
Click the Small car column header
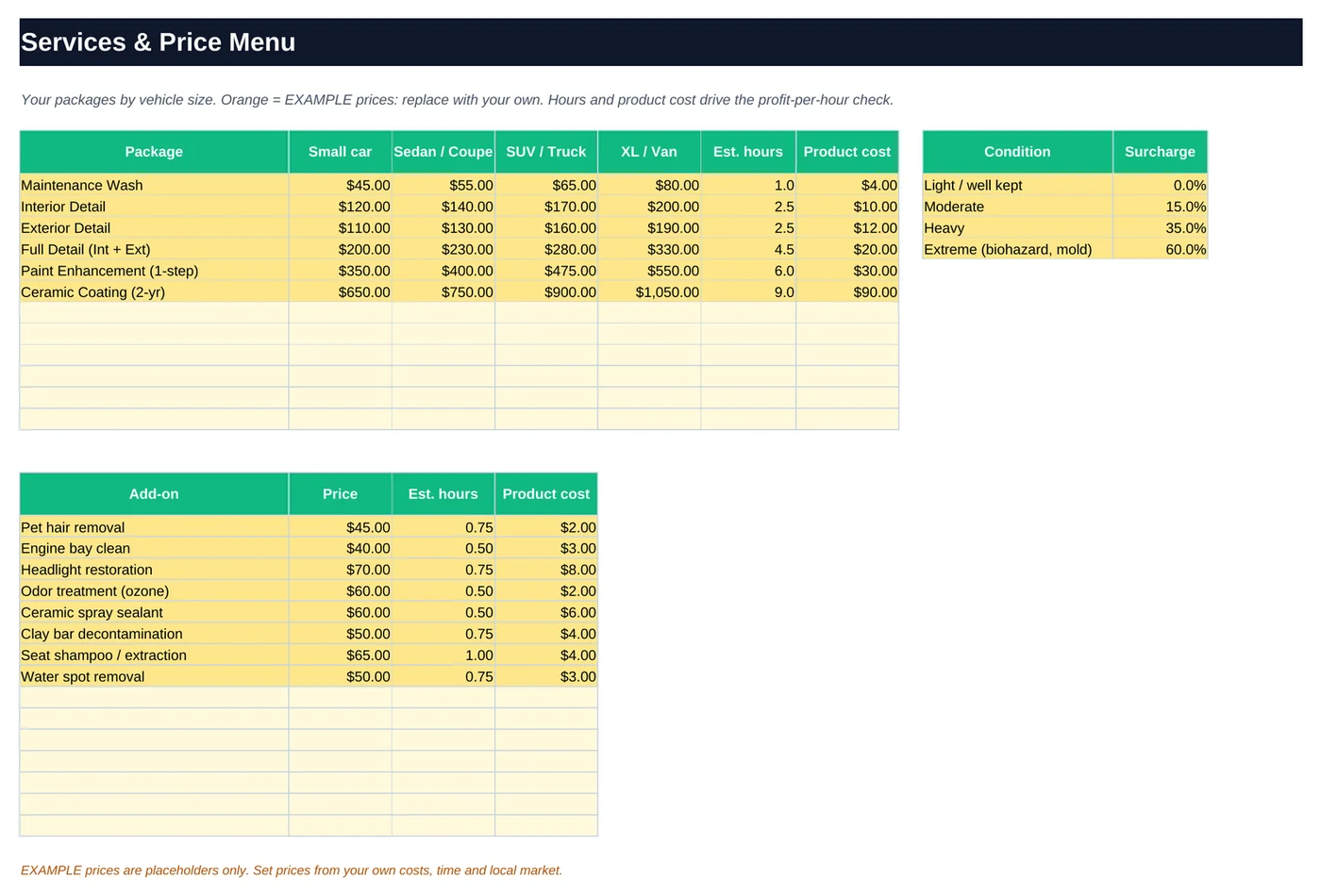(x=340, y=152)
